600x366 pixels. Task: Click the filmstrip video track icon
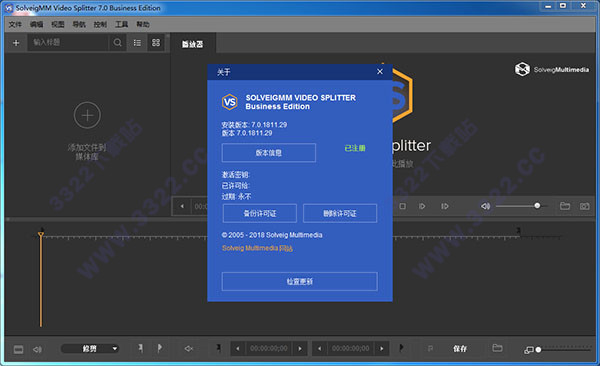[x=18, y=349]
